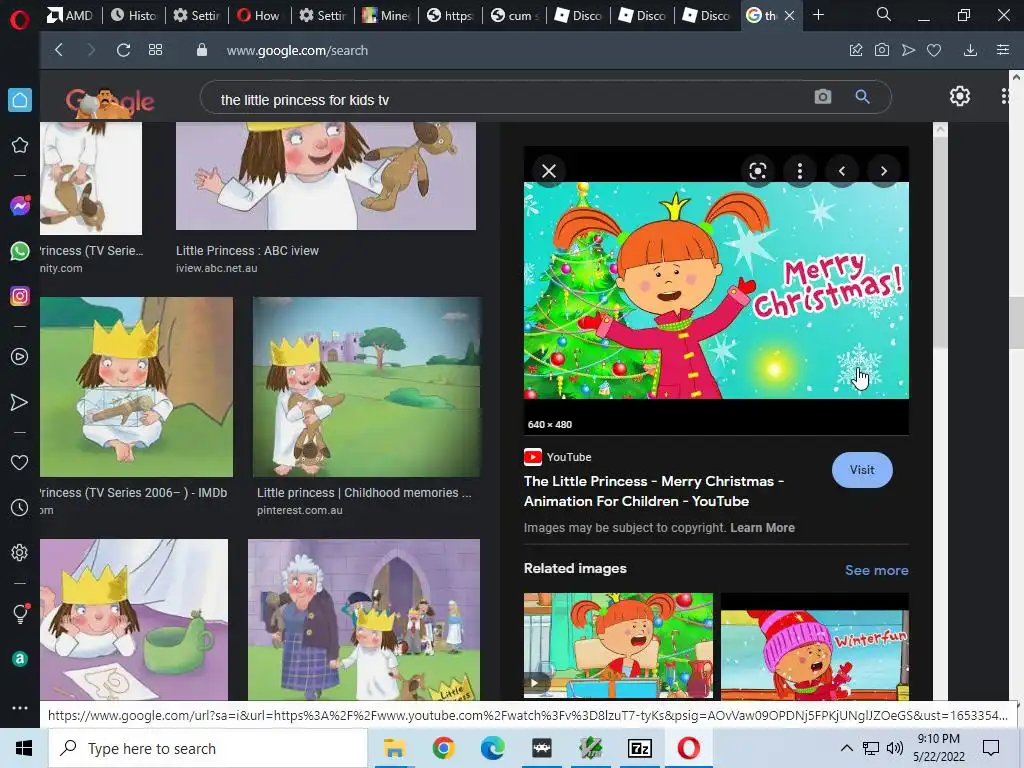1024x768 pixels.
Task: Switch to History tab
Action: point(134,15)
